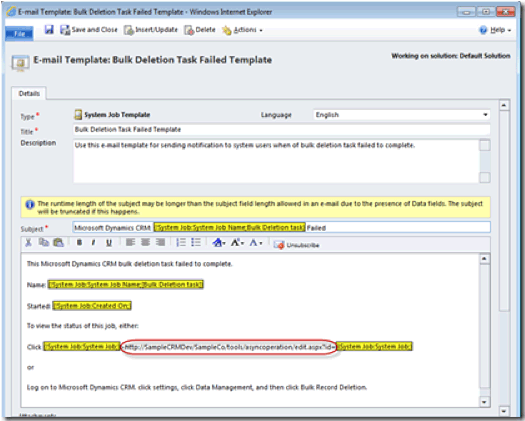The width and height of the screenshot is (525, 421).
Task: Click the System Job field after URL
Action: click(375, 347)
